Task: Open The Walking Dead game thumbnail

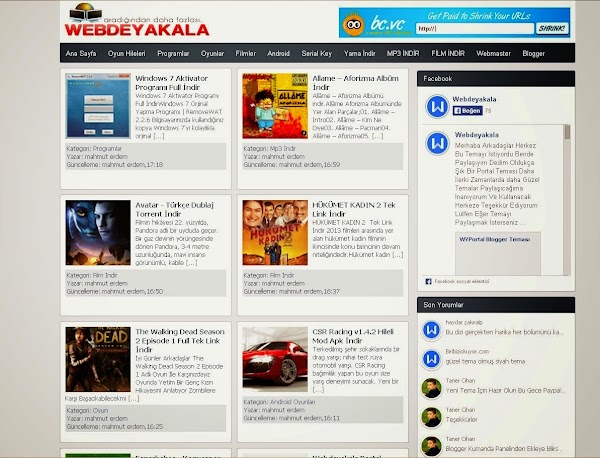Action: pyautogui.click(x=98, y=359)
